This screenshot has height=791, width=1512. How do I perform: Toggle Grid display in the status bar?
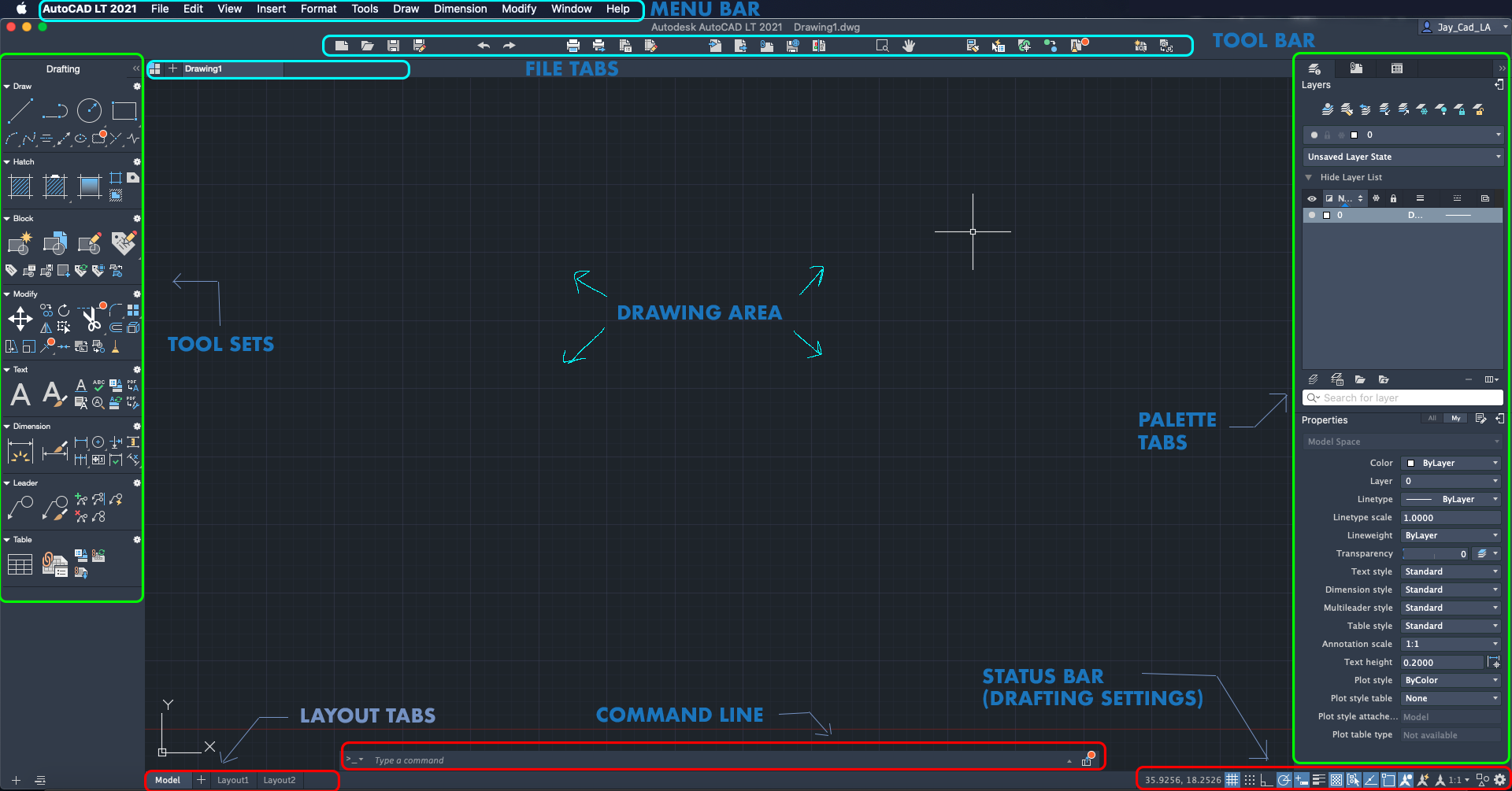(1232, 780)
